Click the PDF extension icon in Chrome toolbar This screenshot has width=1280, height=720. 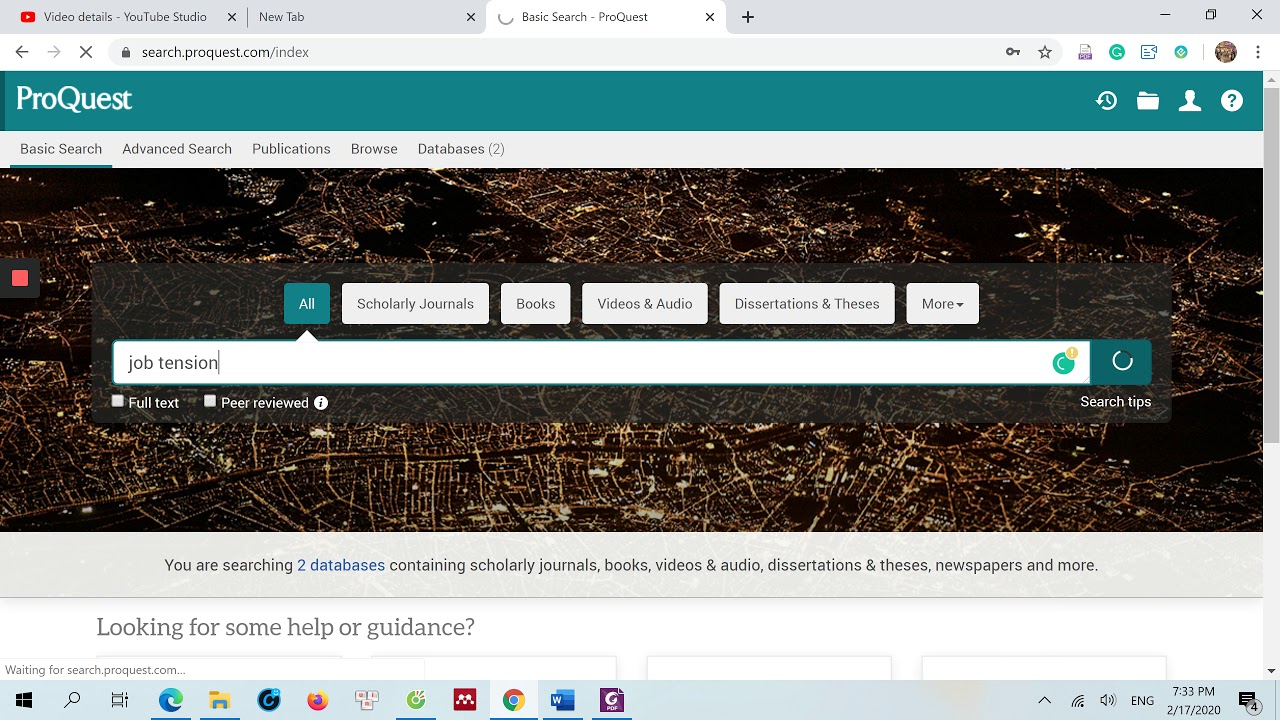1085,52
